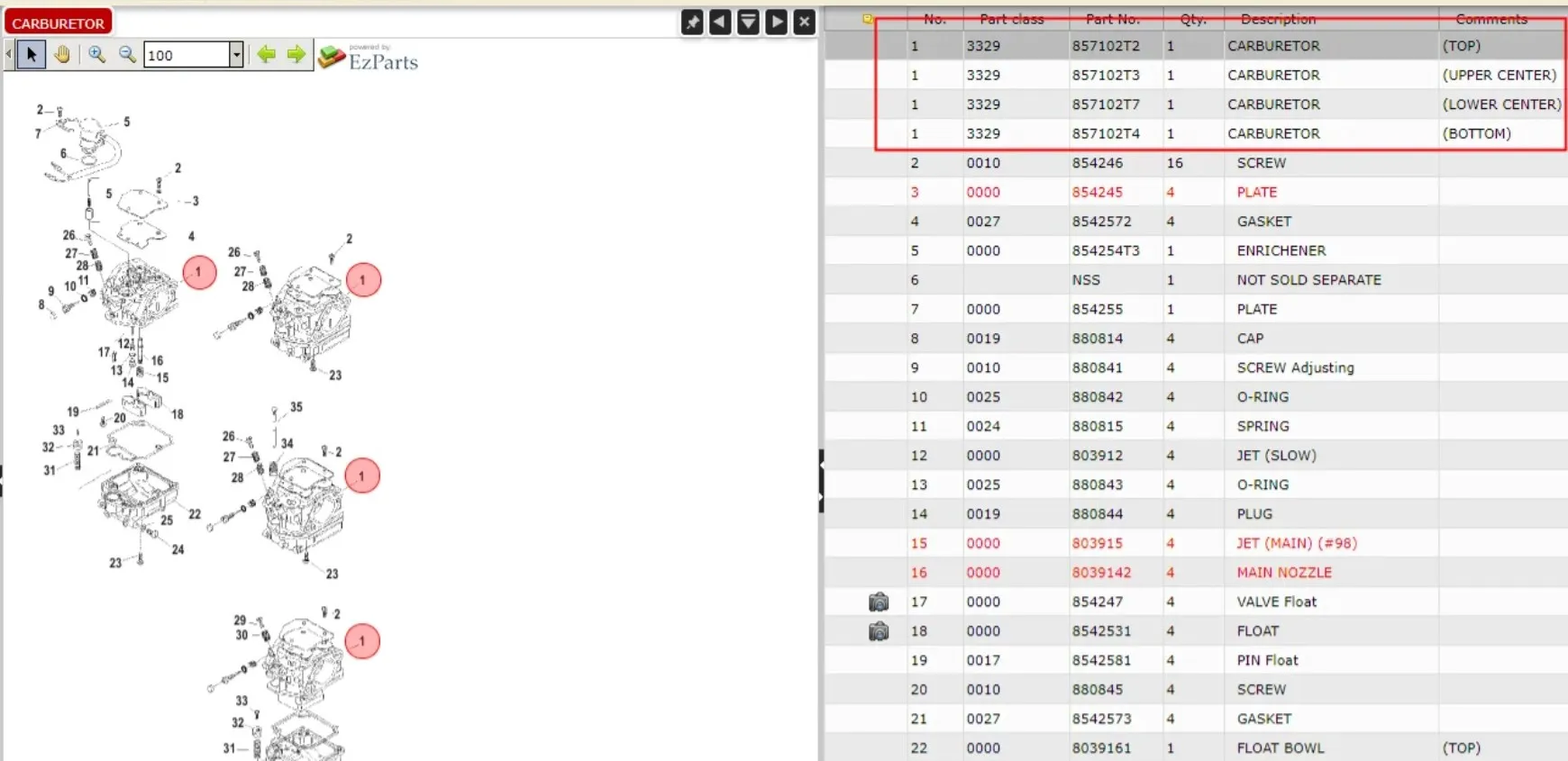Image resolution: width=1568 pixels, height=761 pixels.
Task: Close the carburetor diagram panel
Action: [x=805, y=22]
